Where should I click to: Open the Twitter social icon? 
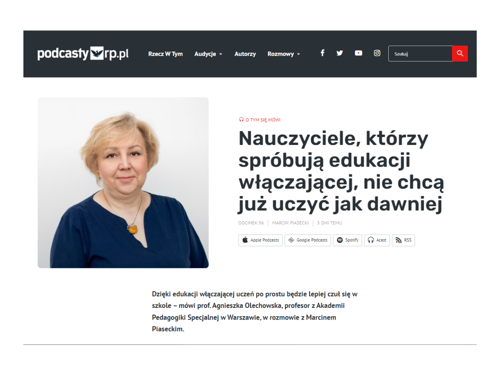[340, 53]
